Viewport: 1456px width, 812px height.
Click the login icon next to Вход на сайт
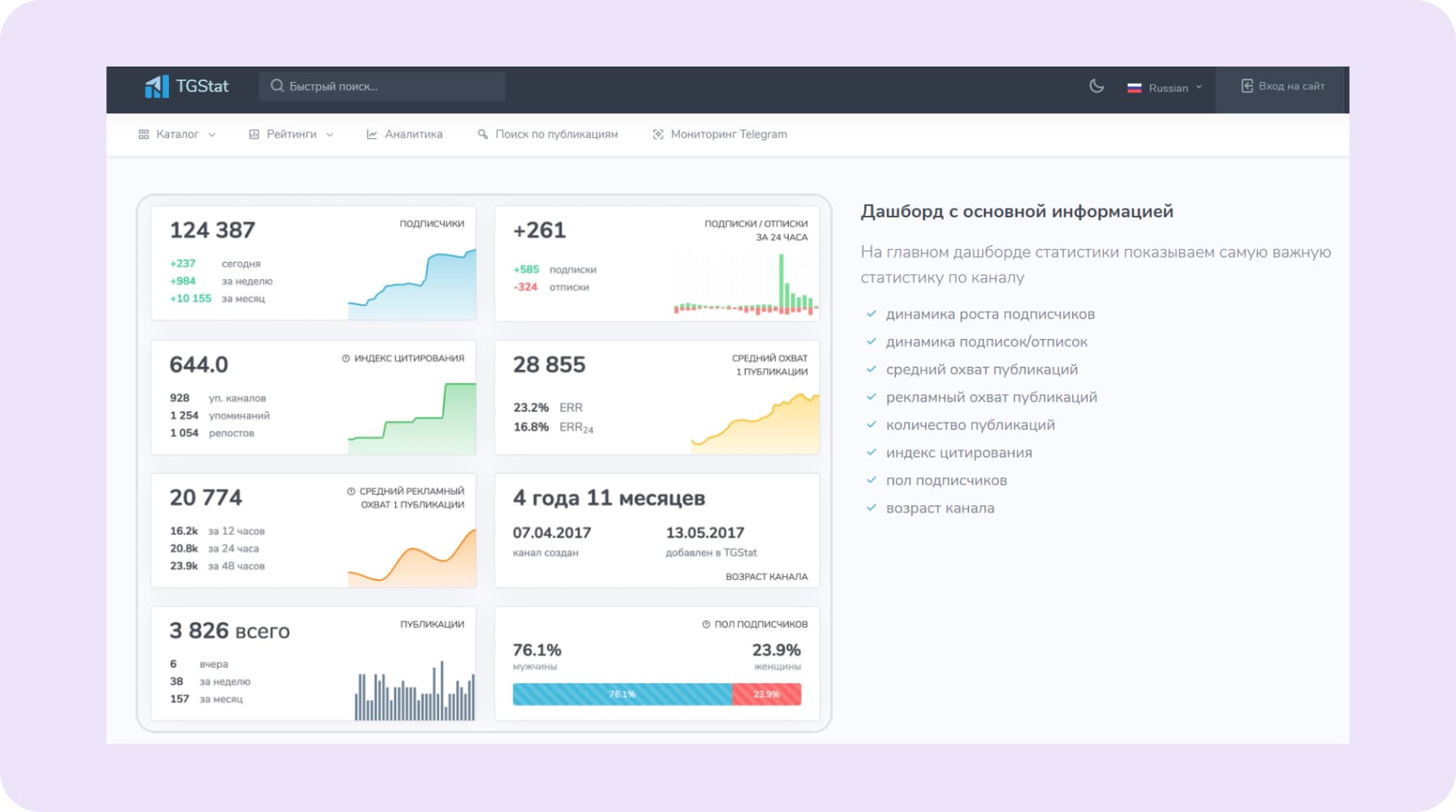[1247, 86]
